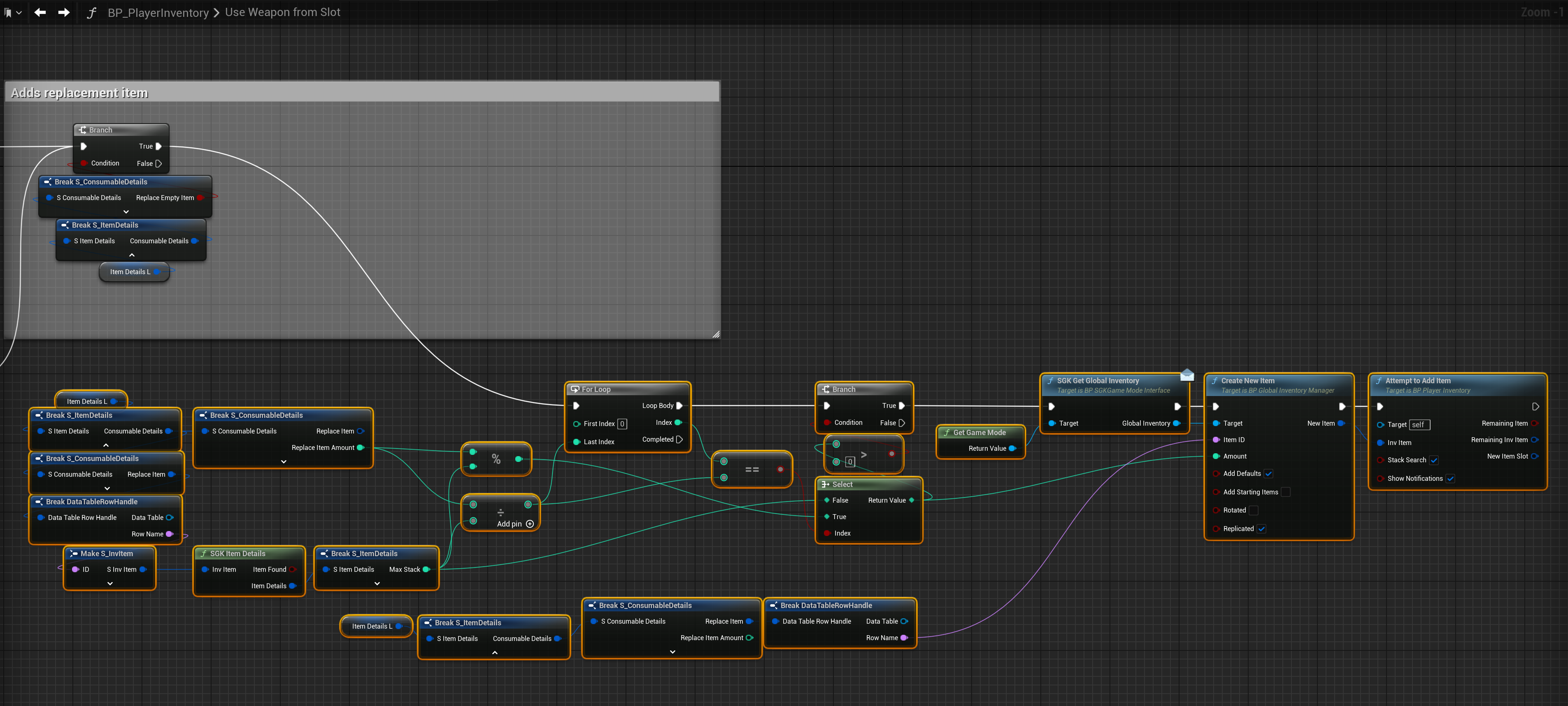
Task: Click the Make S_InvItem node icon
Action: click(74, 554)
